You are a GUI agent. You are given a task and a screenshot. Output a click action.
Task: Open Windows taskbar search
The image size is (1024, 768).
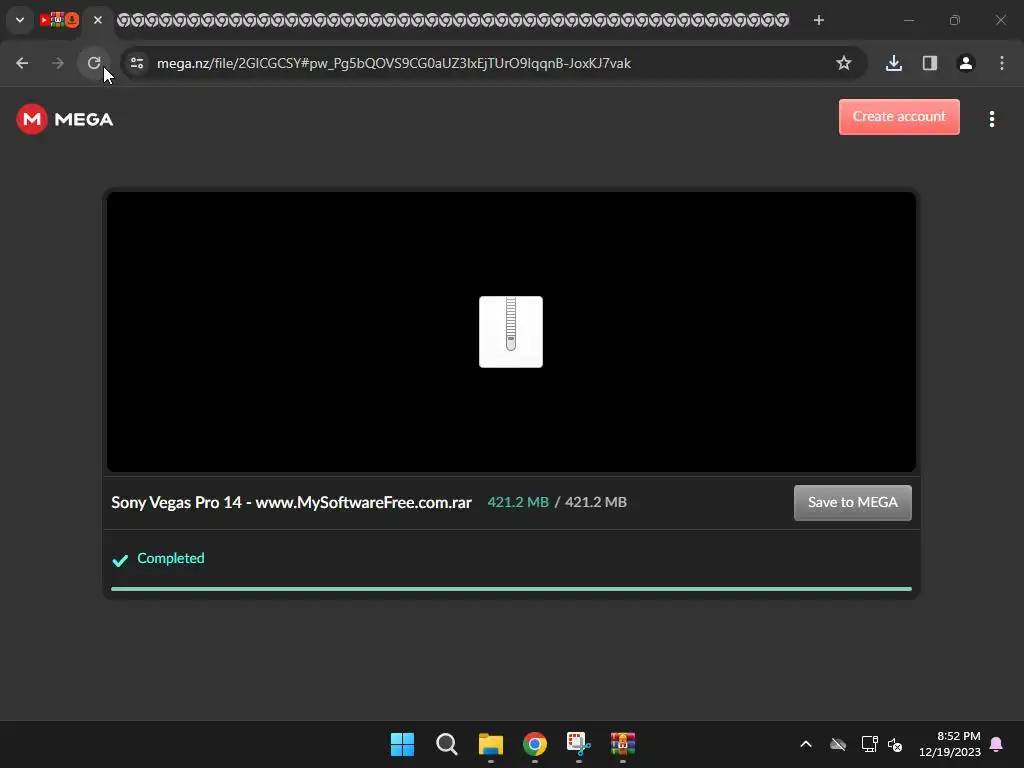click(447, 744)
